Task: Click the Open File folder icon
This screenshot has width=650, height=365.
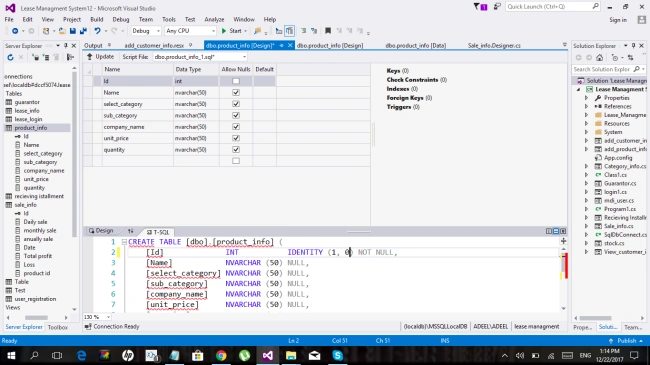Action: click(x=62, y=31)
